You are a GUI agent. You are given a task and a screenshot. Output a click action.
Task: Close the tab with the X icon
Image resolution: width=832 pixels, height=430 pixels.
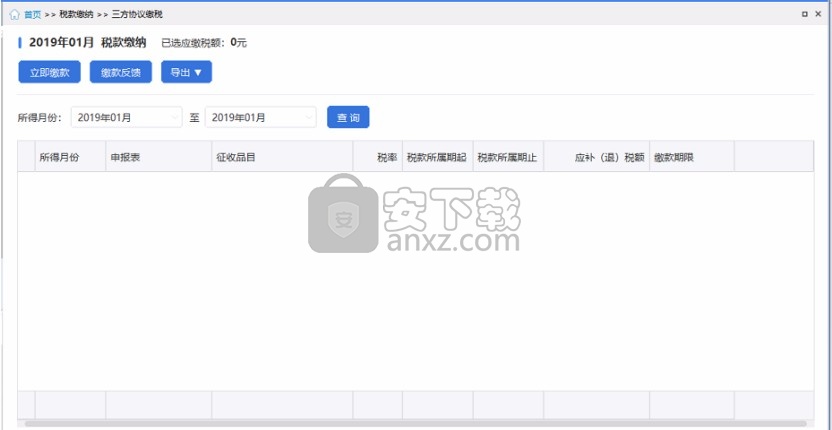(818, 14)
